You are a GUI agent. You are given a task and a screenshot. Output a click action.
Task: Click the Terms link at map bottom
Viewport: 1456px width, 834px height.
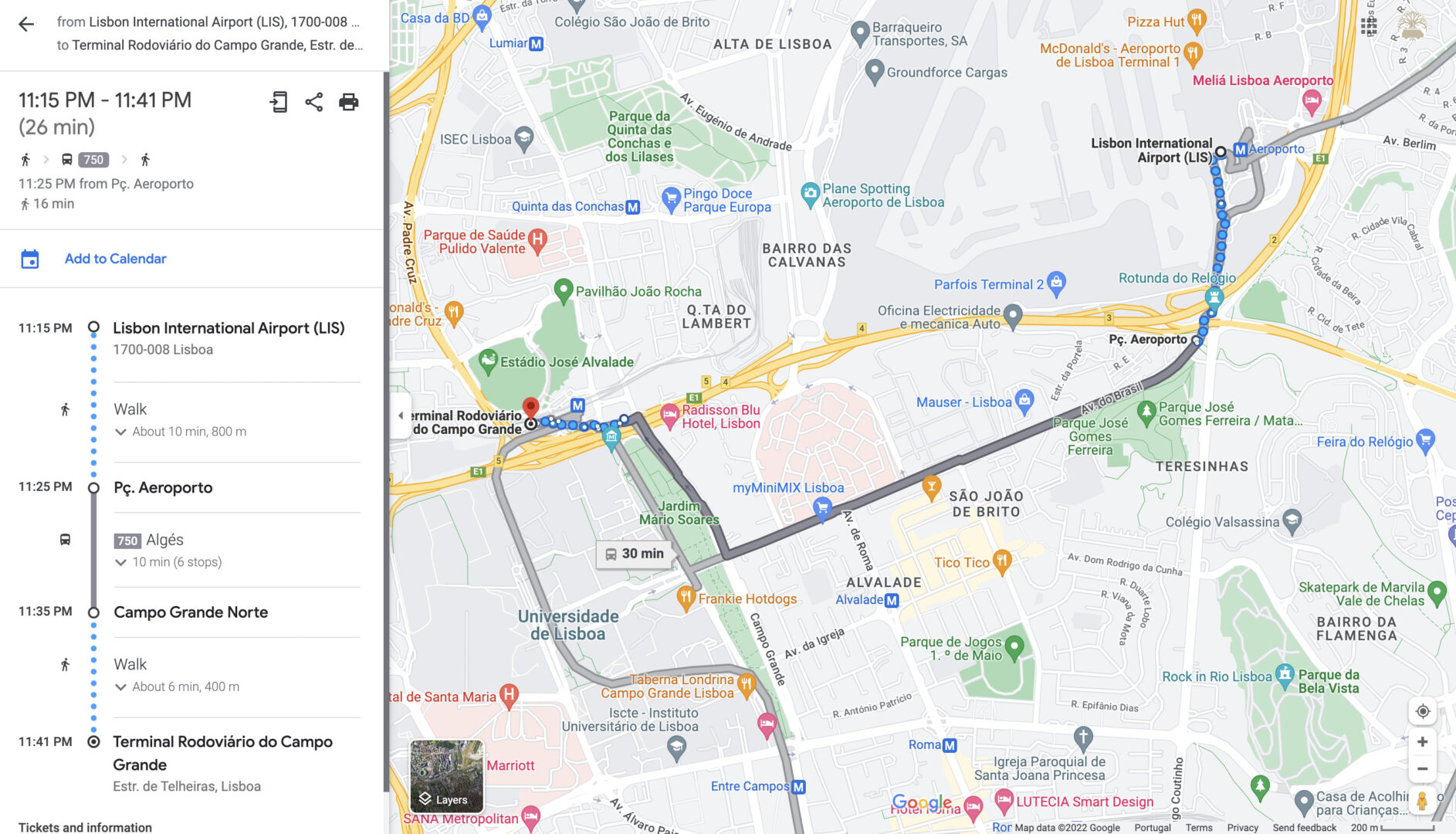coord(1199,828)
